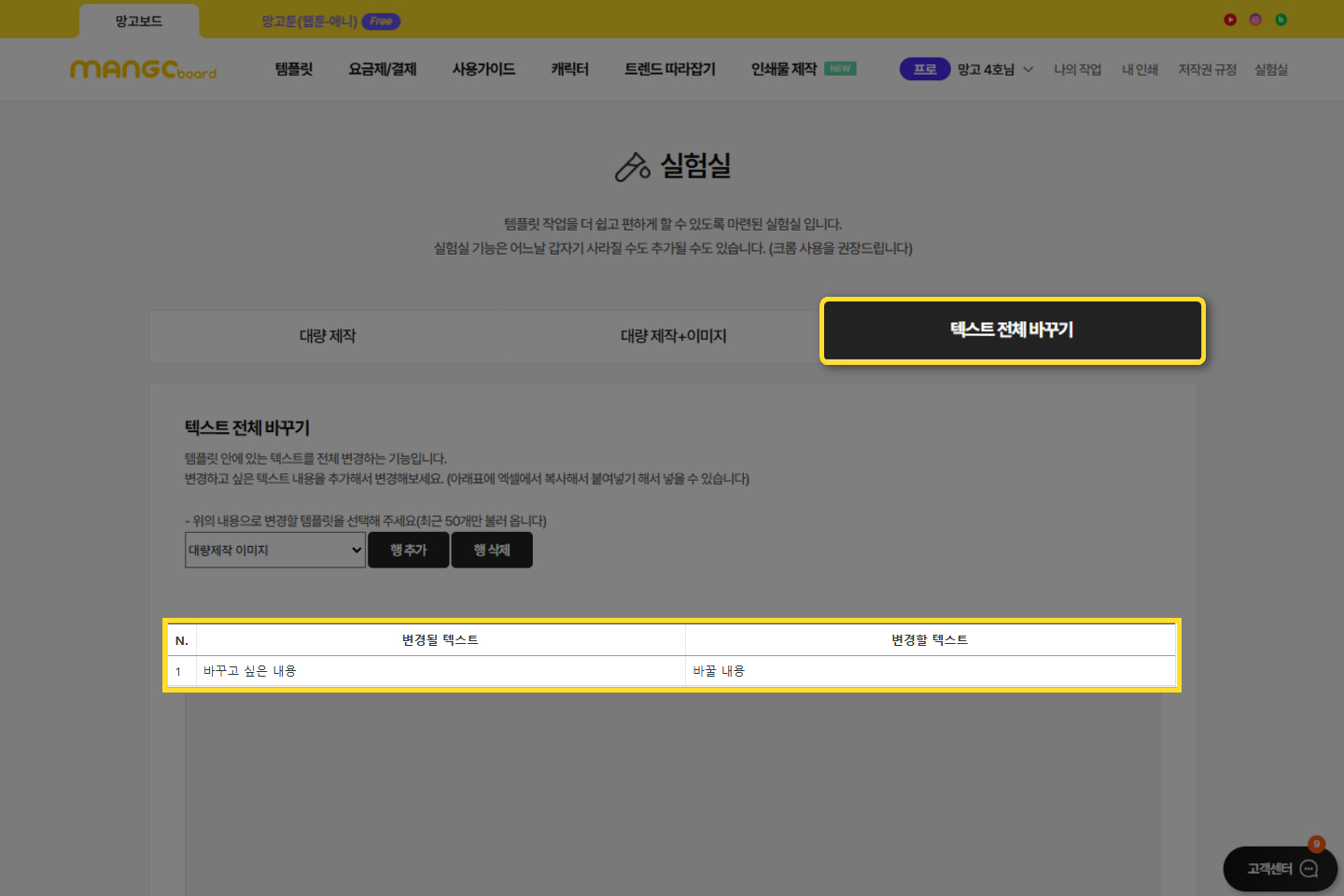Click the green Naver Band icon
This screenshot has height=896, width=1344.
pyautogui.click(x=1281, y=20)
